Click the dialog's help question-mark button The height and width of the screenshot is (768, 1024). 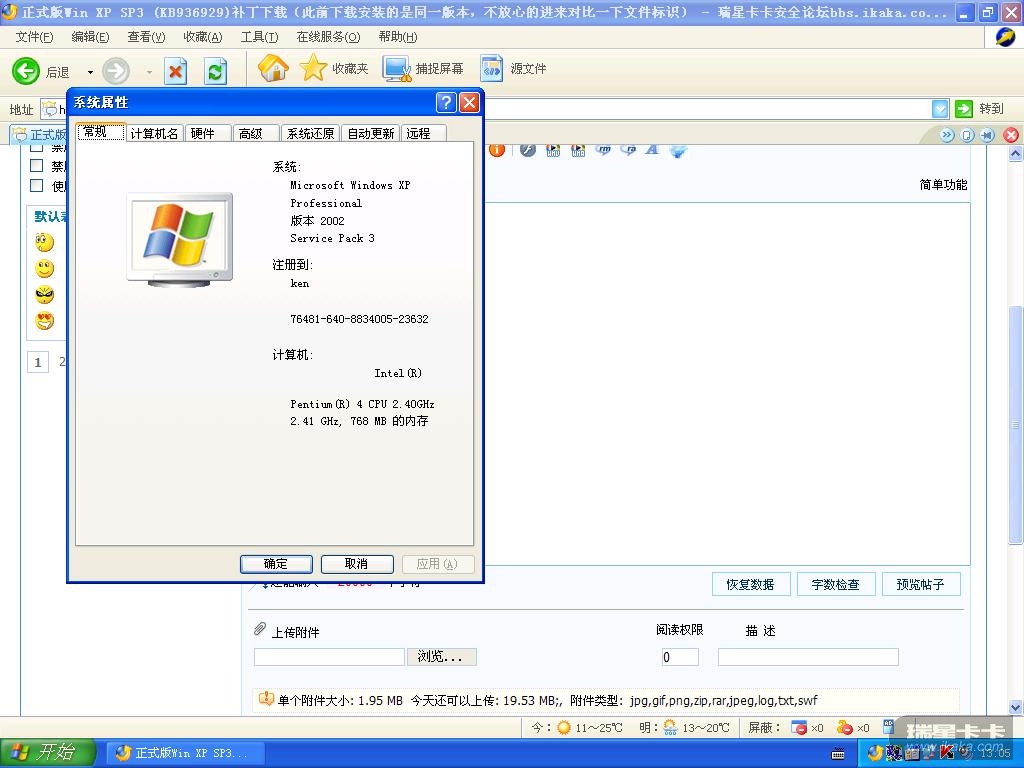point(446,103)
